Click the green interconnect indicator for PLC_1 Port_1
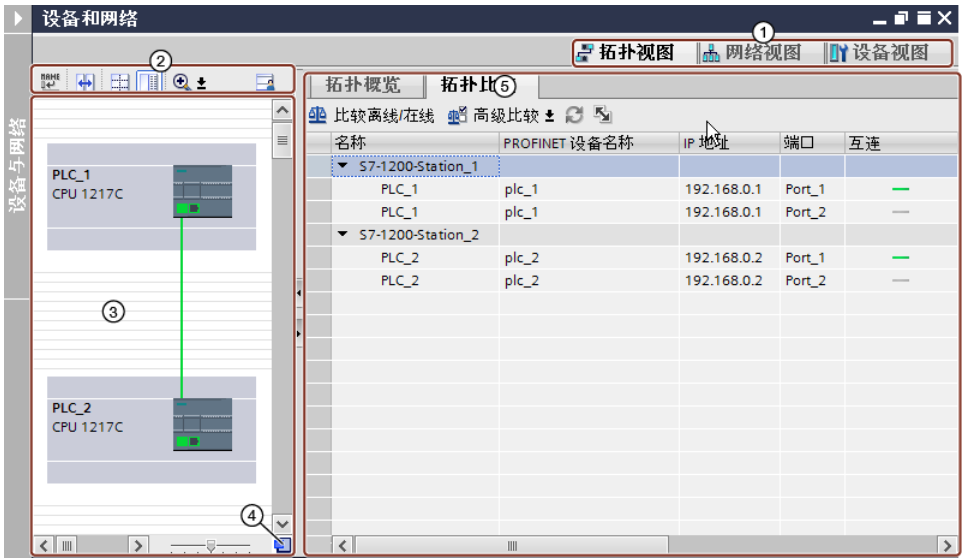This screenshot has width=965, height=559. click(x=900, y=189)
